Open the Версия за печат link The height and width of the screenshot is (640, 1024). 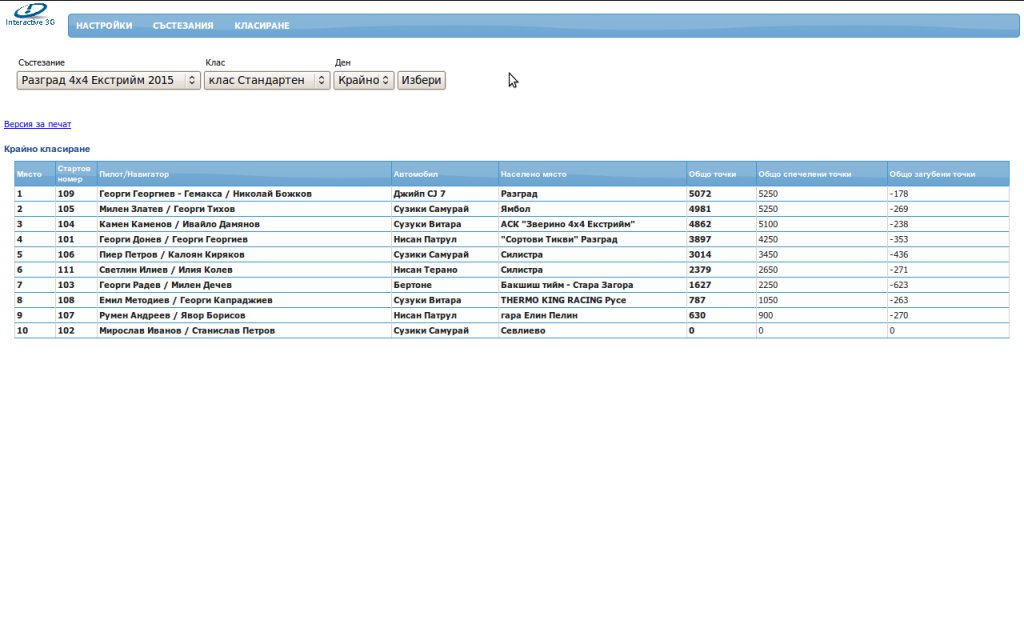pyautogui.click(x=38, y=125)
